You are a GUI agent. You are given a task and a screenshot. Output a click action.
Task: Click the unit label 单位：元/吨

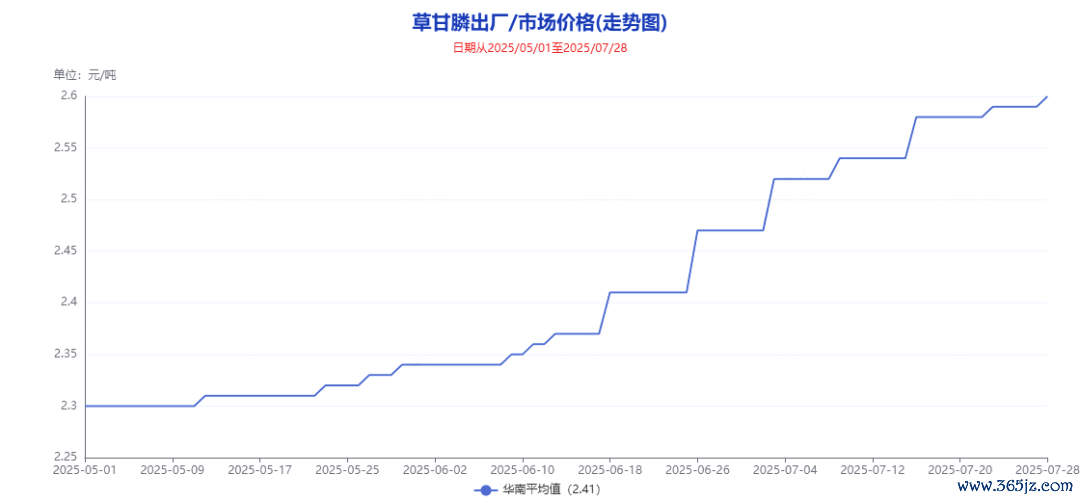point(85,75)
